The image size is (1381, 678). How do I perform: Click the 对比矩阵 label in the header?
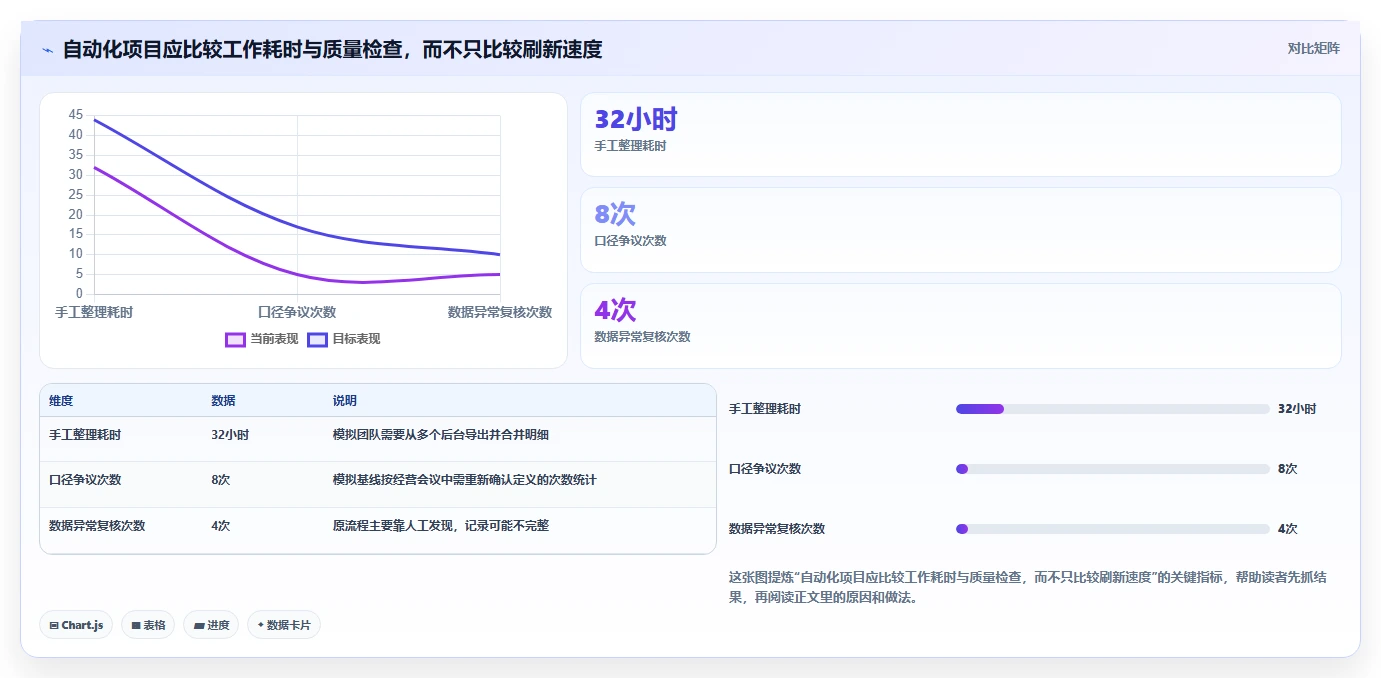tap(1313, 49)
